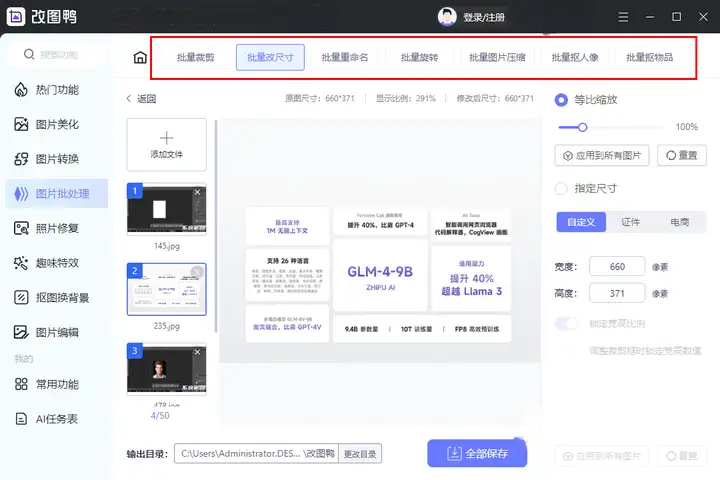Click the back arrow next to 返回
The image size is (720, 480).
[129, 98]
